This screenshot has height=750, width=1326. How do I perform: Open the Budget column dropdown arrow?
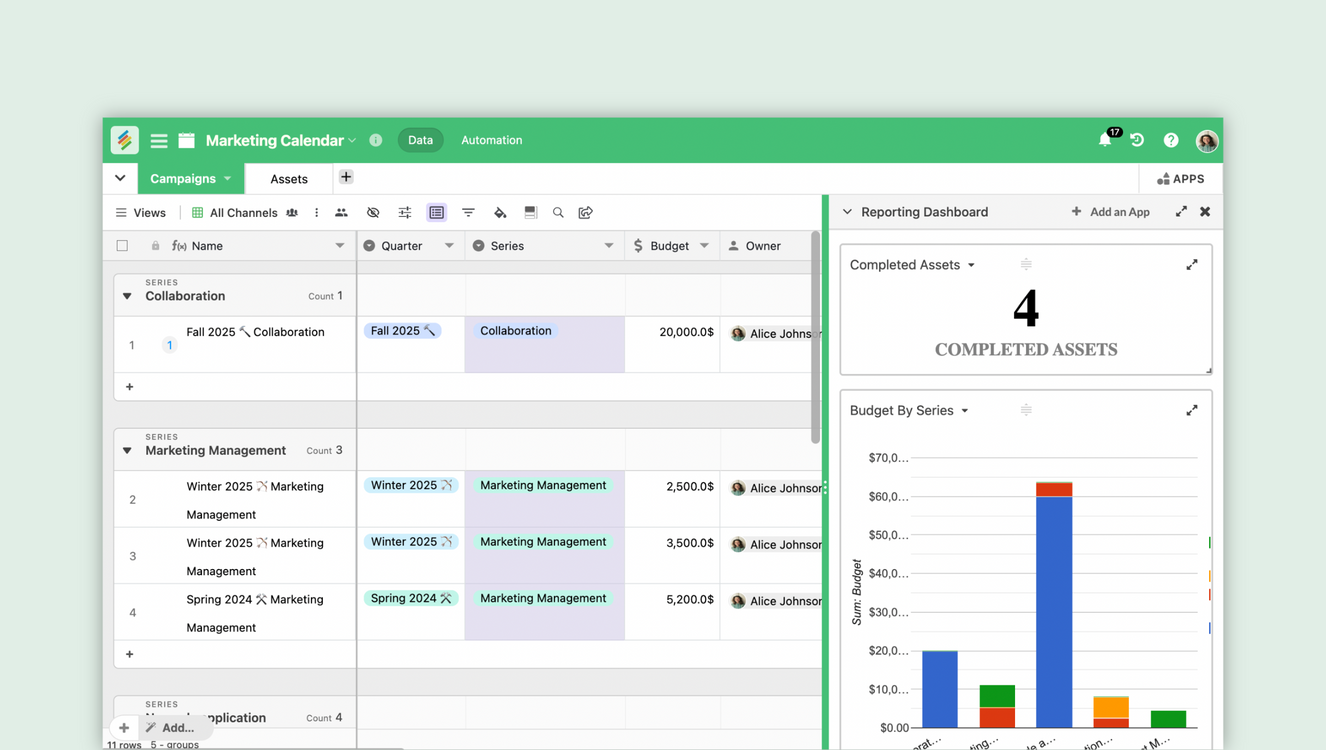(x=704, y=246)
